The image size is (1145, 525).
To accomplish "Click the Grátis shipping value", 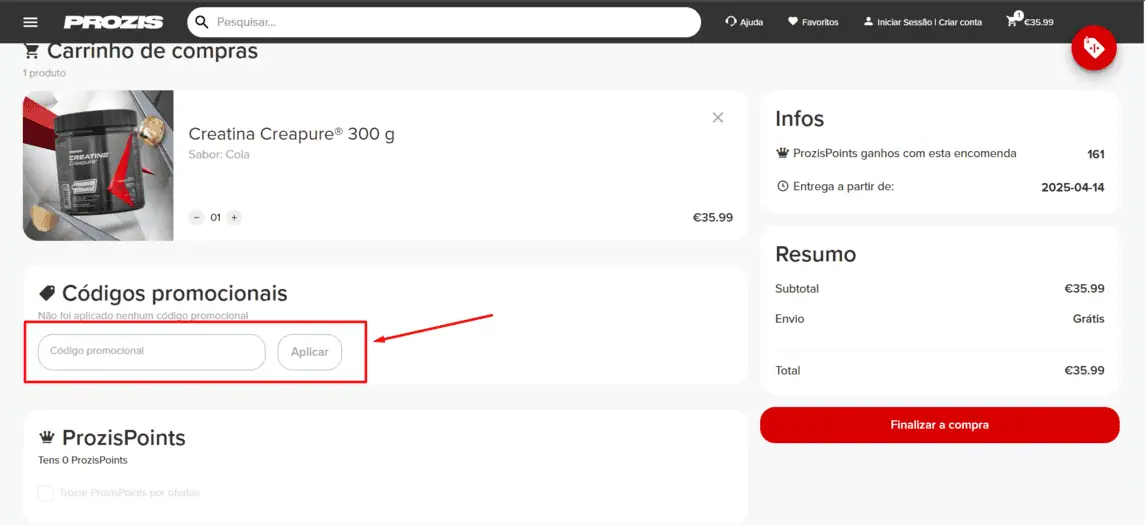I will tap(1088, 319).
